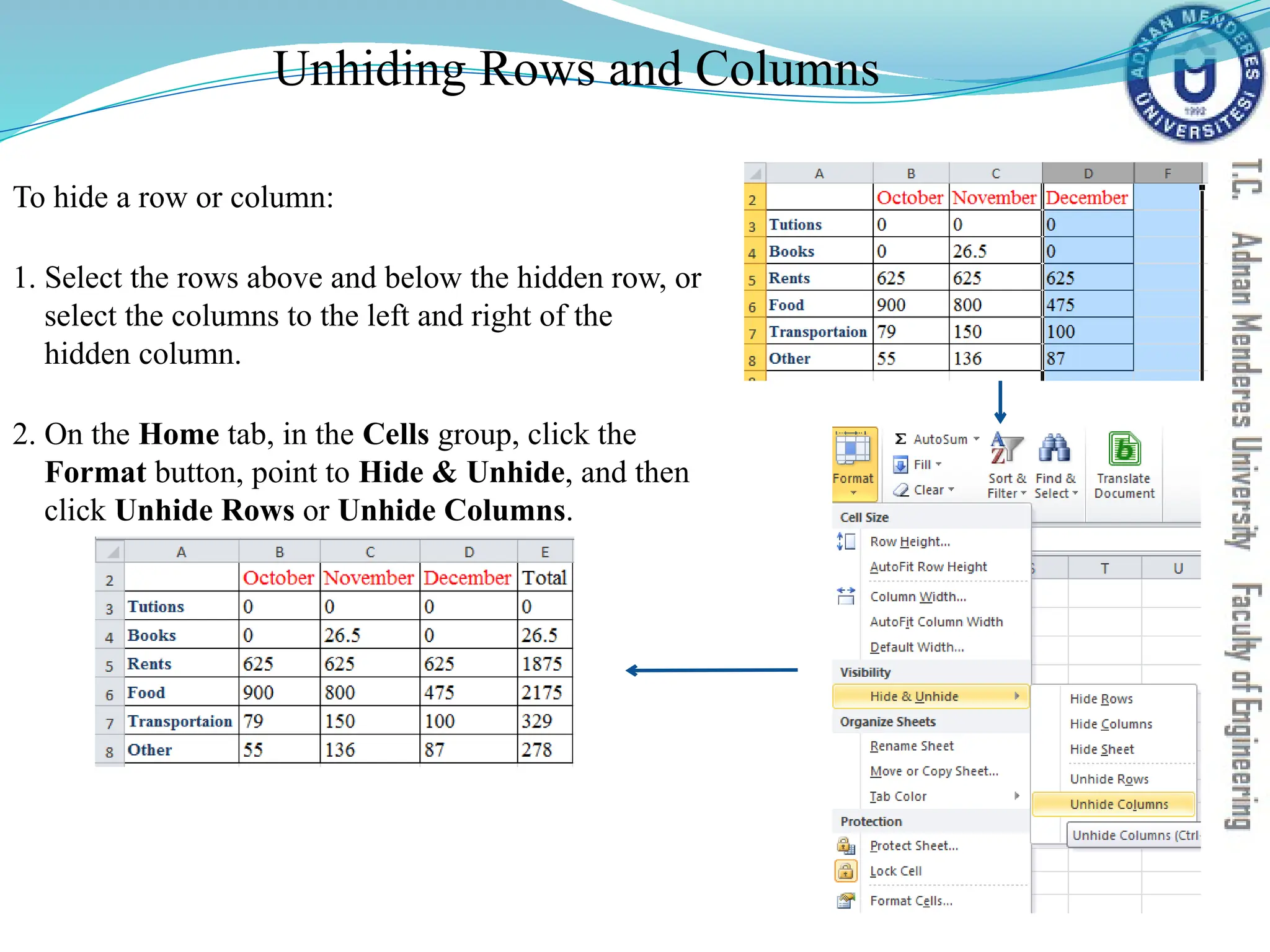Open Format Cells... dialog entry
This screenshot has width=1270, height=952.
pyautogui.click(x=911, y=901)
